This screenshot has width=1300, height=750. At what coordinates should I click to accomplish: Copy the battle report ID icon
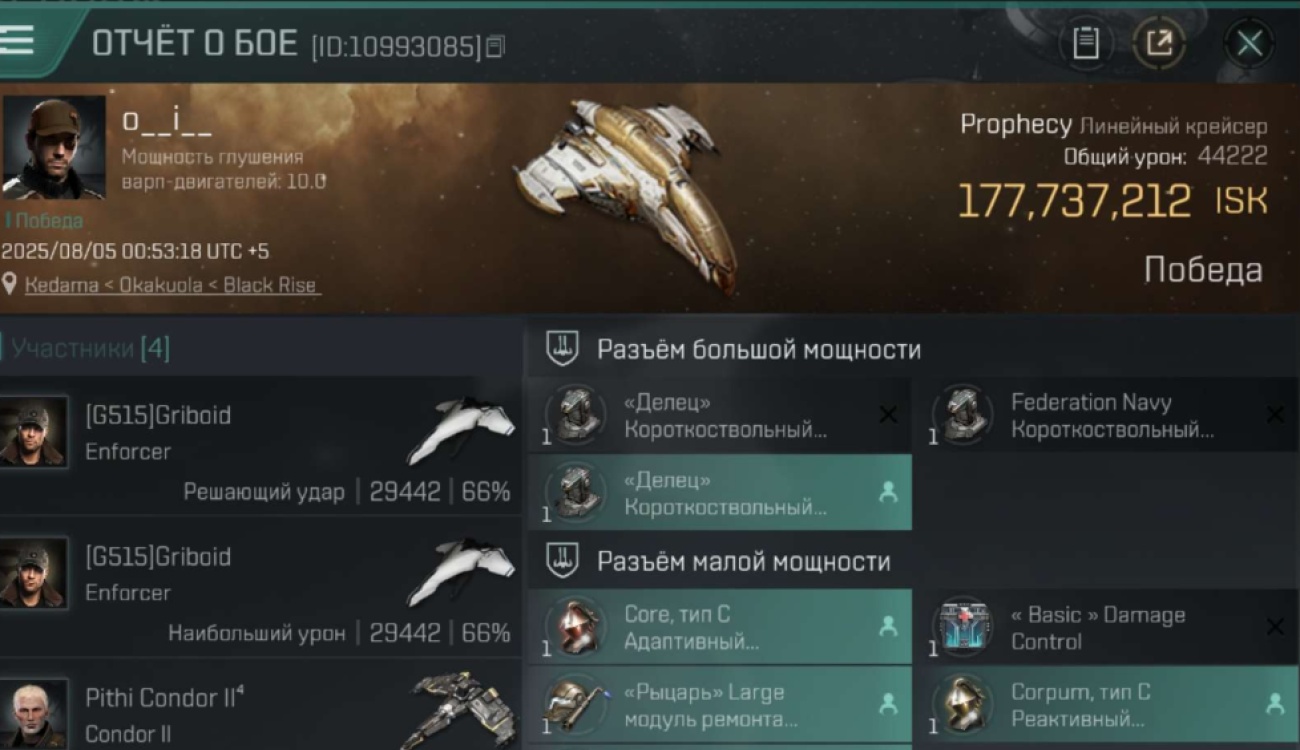pyautogui.click(x=496, y=46)
